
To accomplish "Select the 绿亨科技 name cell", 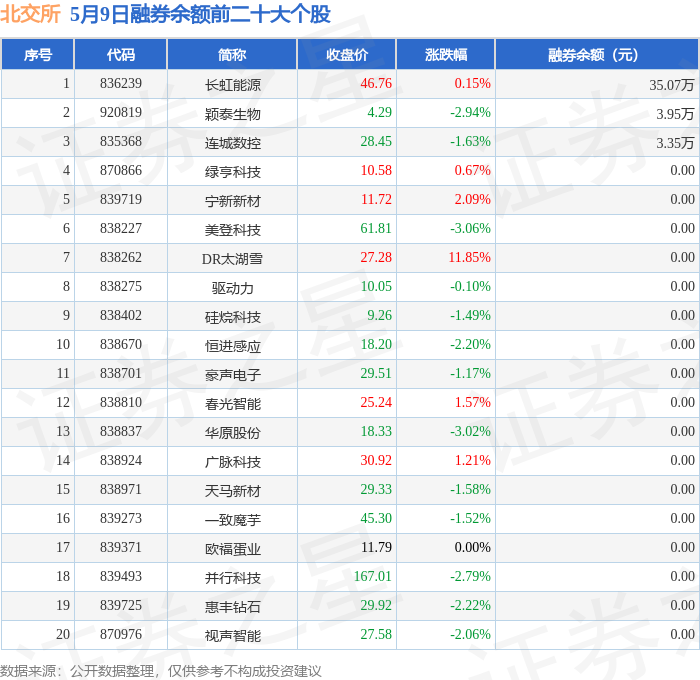I will click(x=233, y=172).
